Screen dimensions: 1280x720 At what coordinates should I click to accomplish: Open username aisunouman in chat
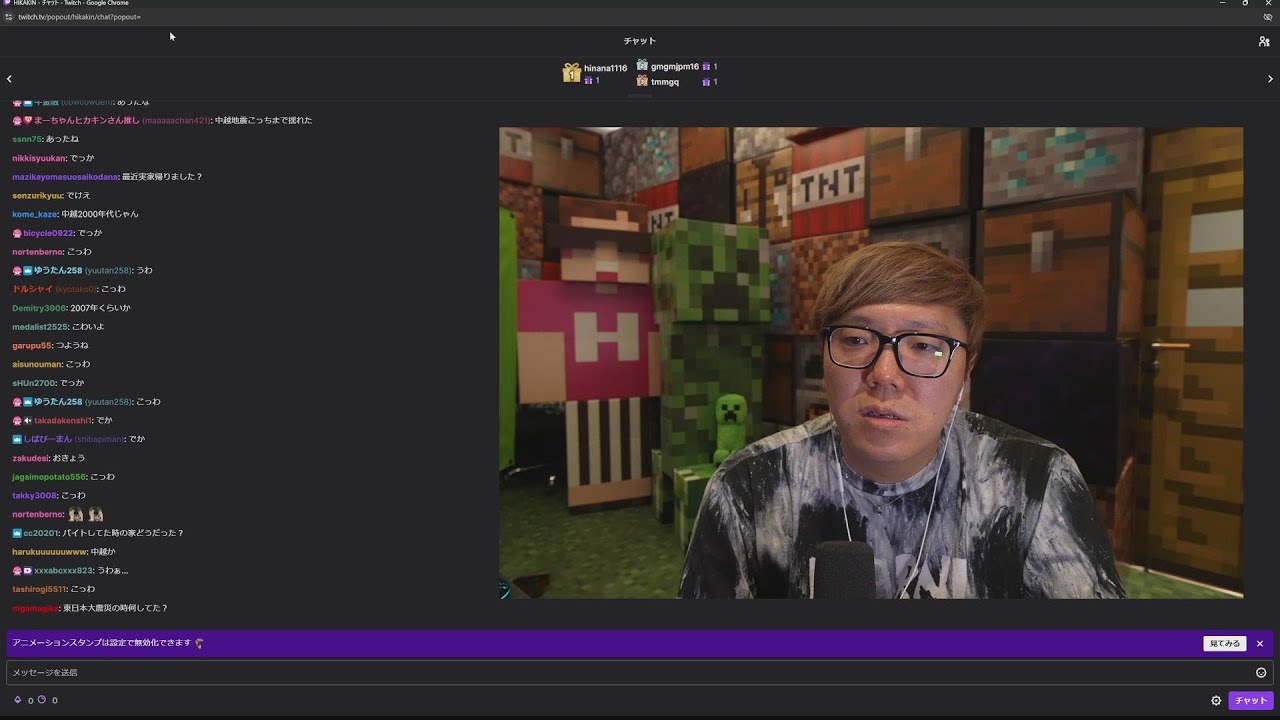click(37, 364)
